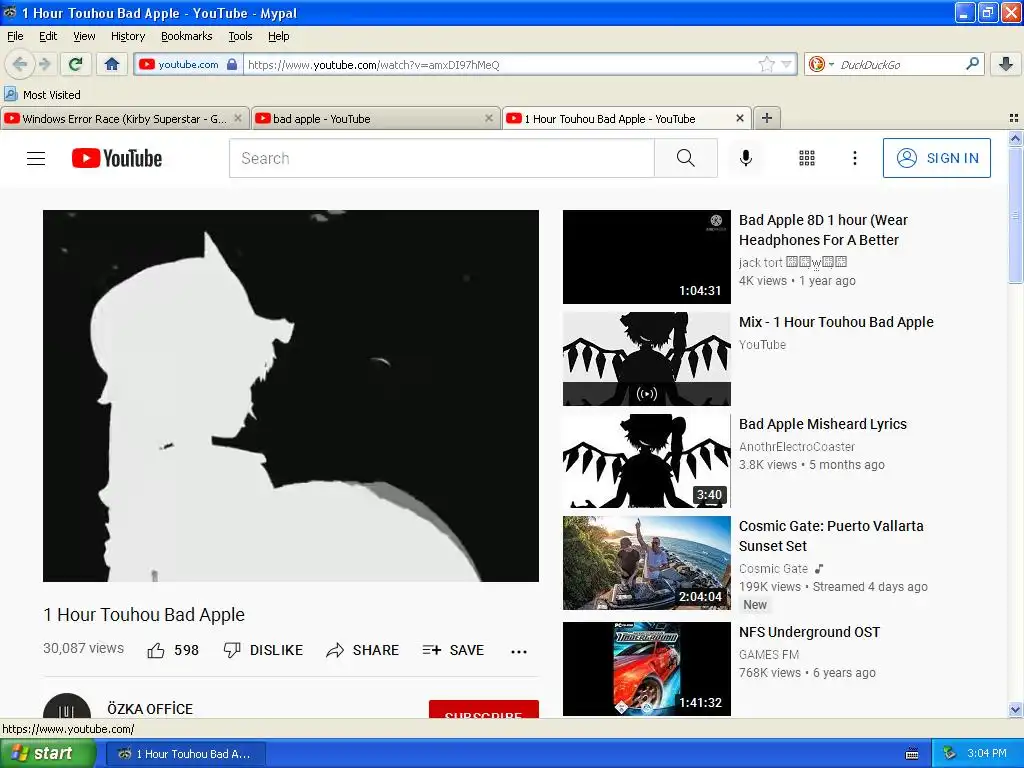Click the SIGN IN button
The width and height of the screenshot is (1024, 768).
tap(936, 158)
